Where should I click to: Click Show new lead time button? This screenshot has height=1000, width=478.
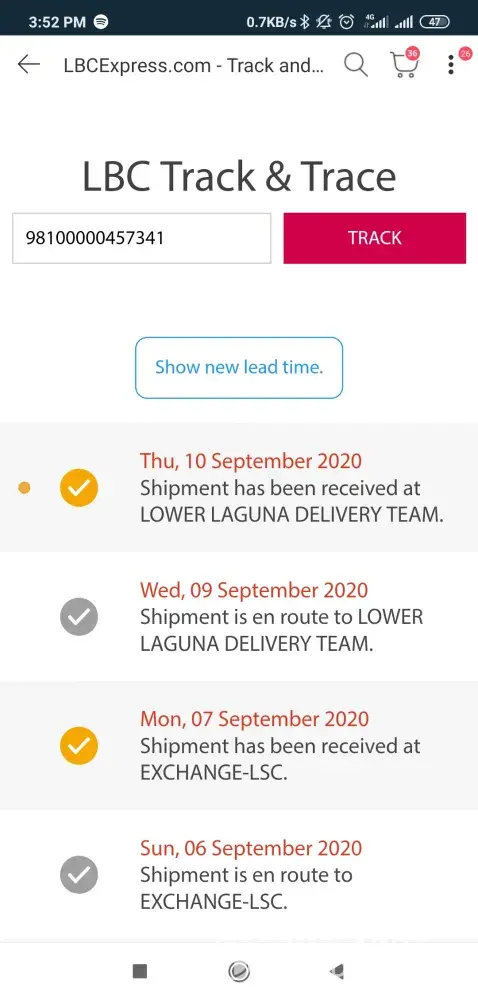[239, 368]
